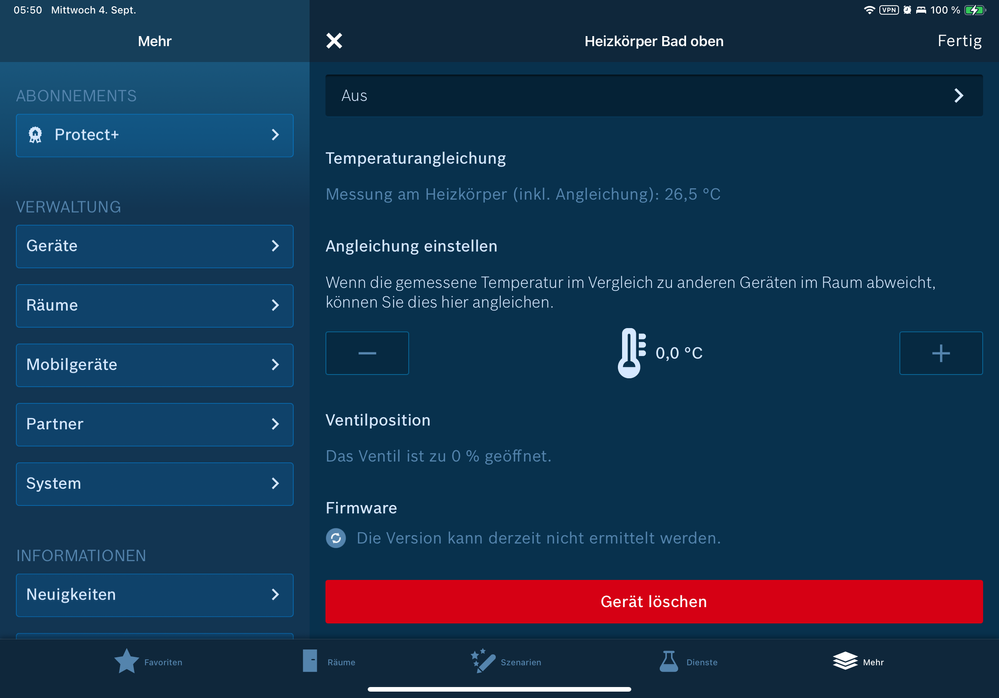999x698 pixels.
Task: Open the Dienste flask icon
Action: pyautogui.click(x=669, y=661)
